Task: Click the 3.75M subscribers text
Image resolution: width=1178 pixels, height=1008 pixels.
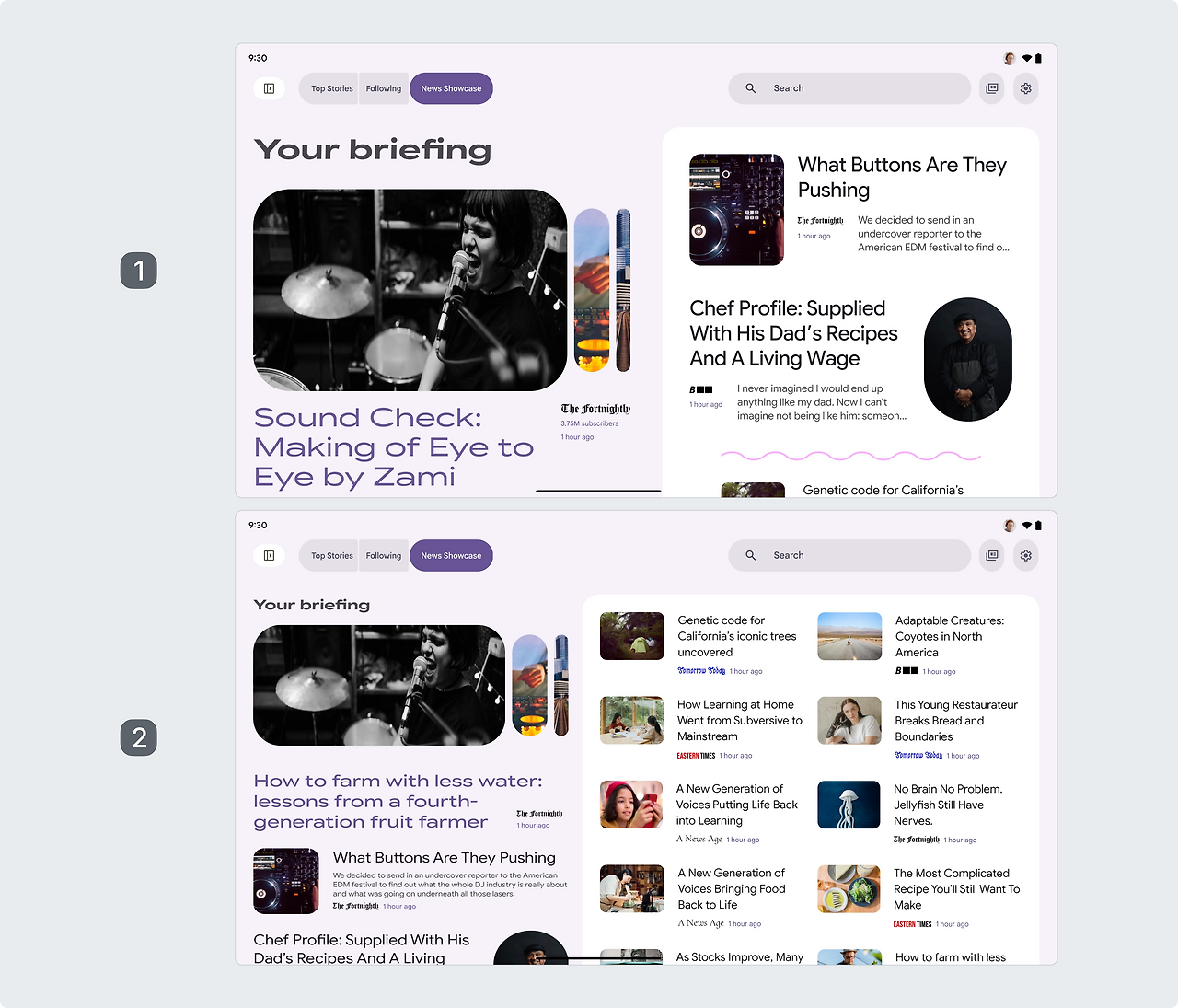Action: 590,423
